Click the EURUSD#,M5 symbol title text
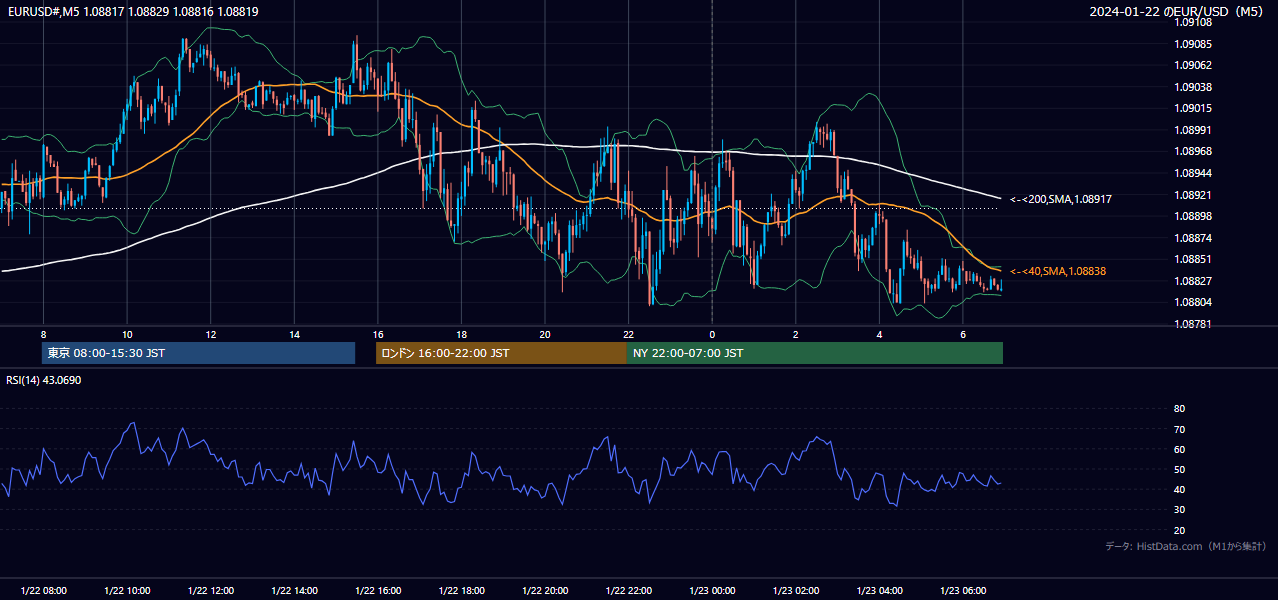1278x600 pixels. click(x=44, y=11)
